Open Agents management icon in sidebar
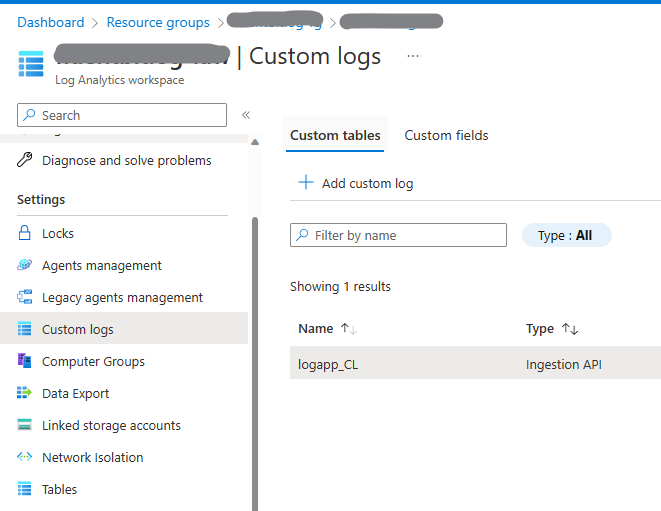This screenshot has width=661, height=511. pyautogui.click(x=25, y=265)
